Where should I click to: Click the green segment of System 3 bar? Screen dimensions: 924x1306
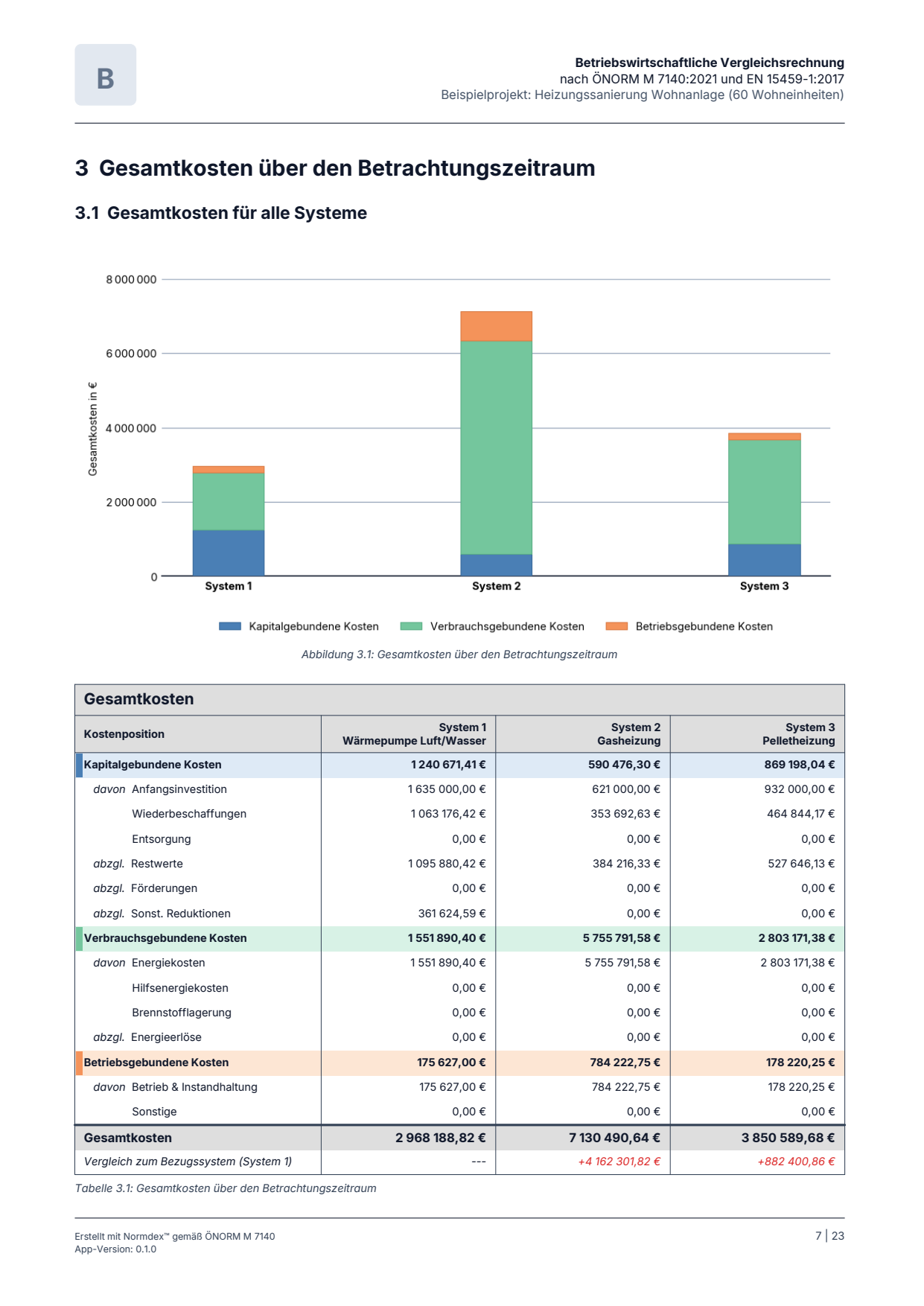tap(764, 492)
